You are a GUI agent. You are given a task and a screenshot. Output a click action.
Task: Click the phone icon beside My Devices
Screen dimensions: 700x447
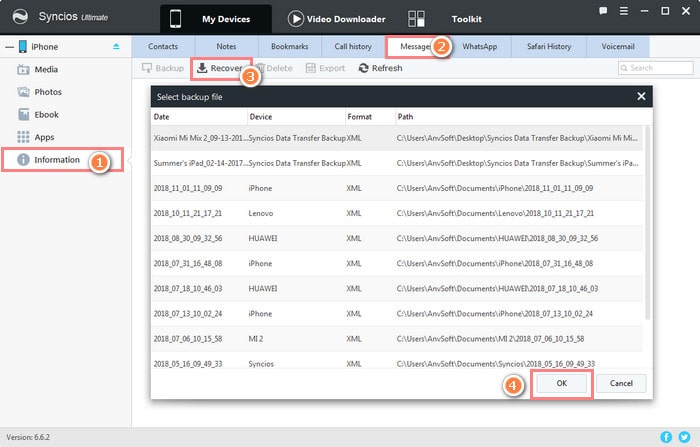click(175, 19)
